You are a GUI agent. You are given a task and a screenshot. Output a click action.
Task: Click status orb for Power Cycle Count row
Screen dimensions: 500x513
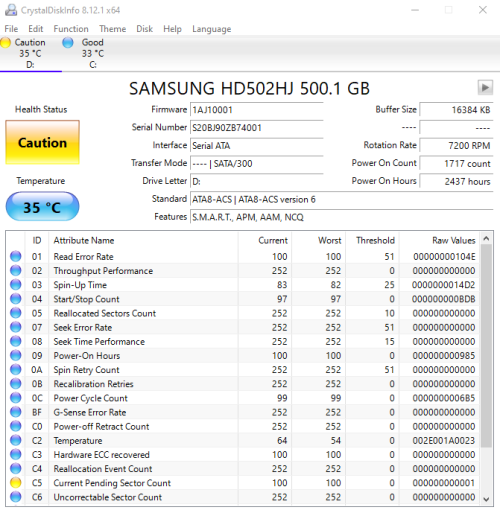[16, 398]
